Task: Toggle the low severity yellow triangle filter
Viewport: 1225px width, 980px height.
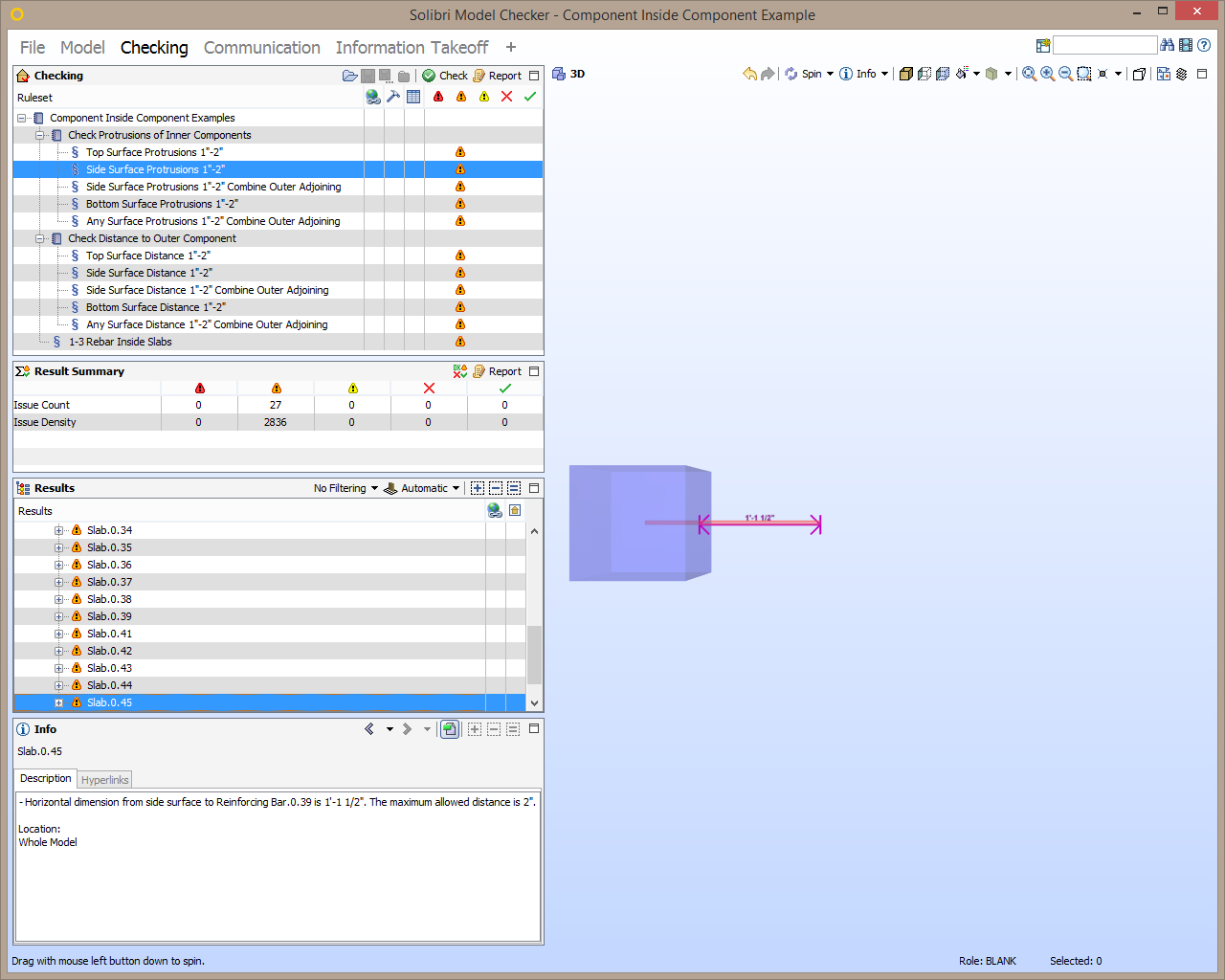Action: (x=484, y=97)
